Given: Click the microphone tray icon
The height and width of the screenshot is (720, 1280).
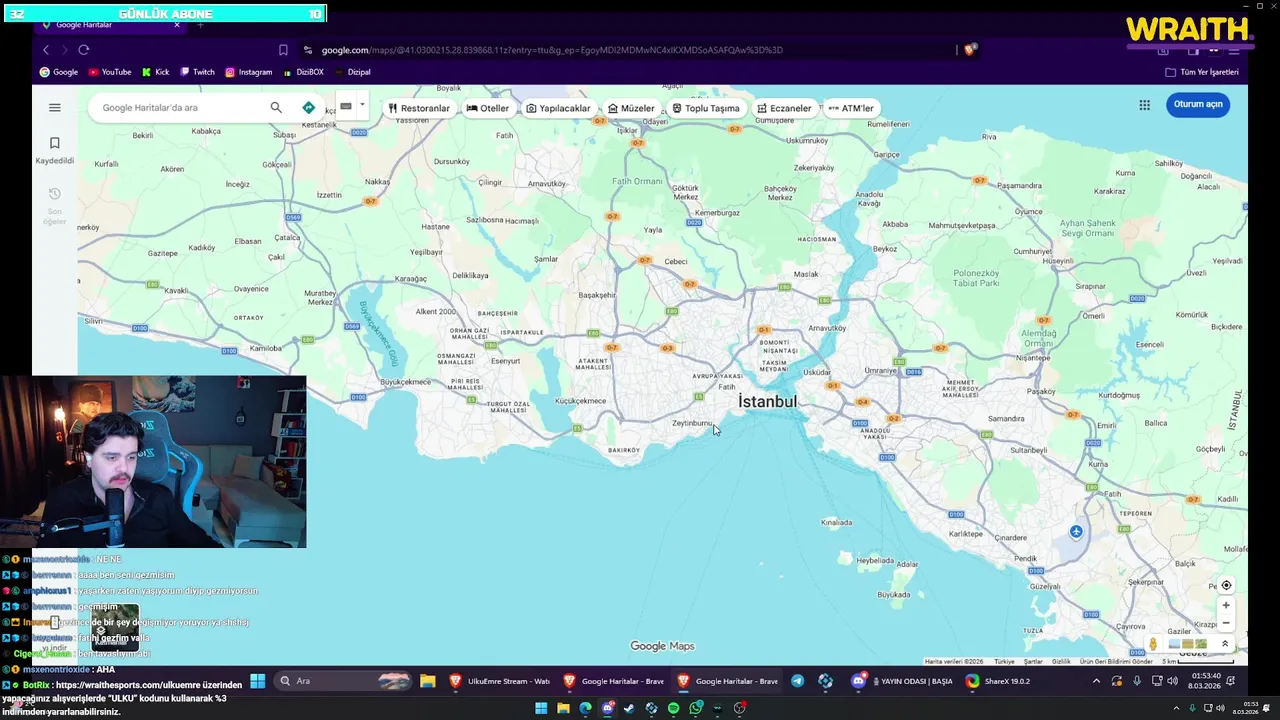Looking at the screenshot, I should point(1137,681).
